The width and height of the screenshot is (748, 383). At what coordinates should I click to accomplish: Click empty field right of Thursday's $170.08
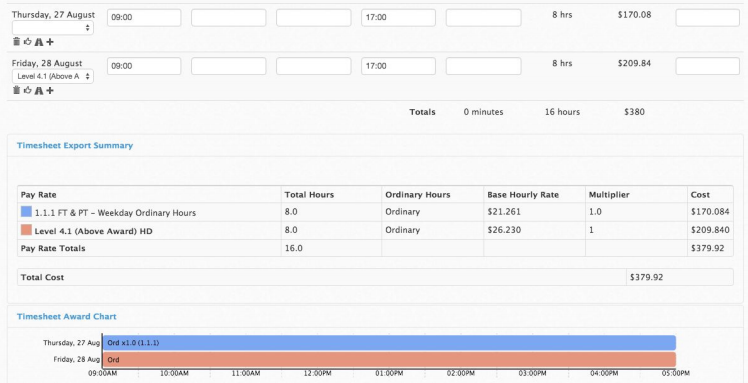[707, 18]
